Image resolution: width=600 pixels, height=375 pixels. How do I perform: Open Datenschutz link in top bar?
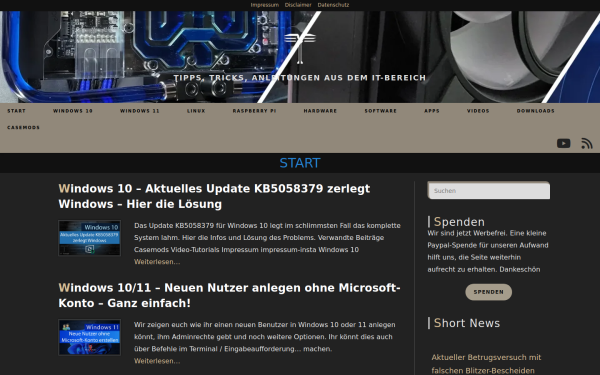(x=333, y=5)
